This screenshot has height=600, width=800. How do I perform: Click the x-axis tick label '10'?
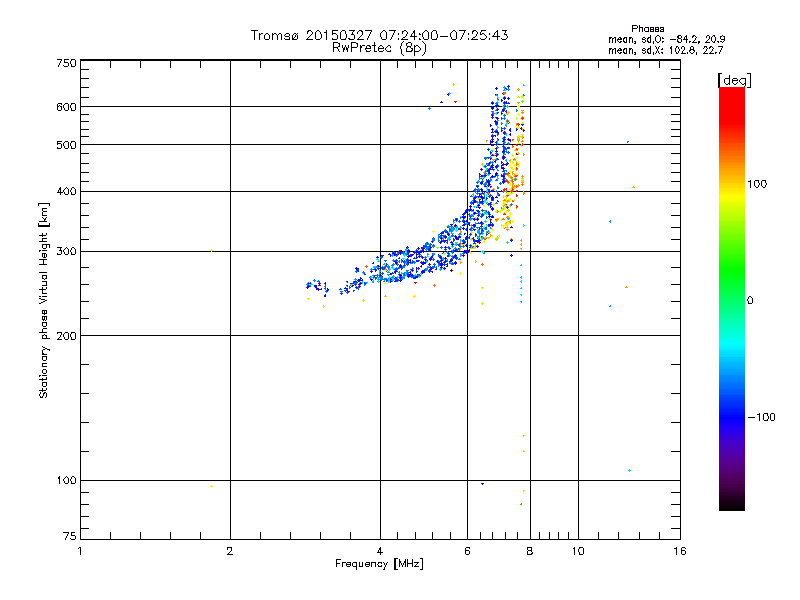coord(578,551)
